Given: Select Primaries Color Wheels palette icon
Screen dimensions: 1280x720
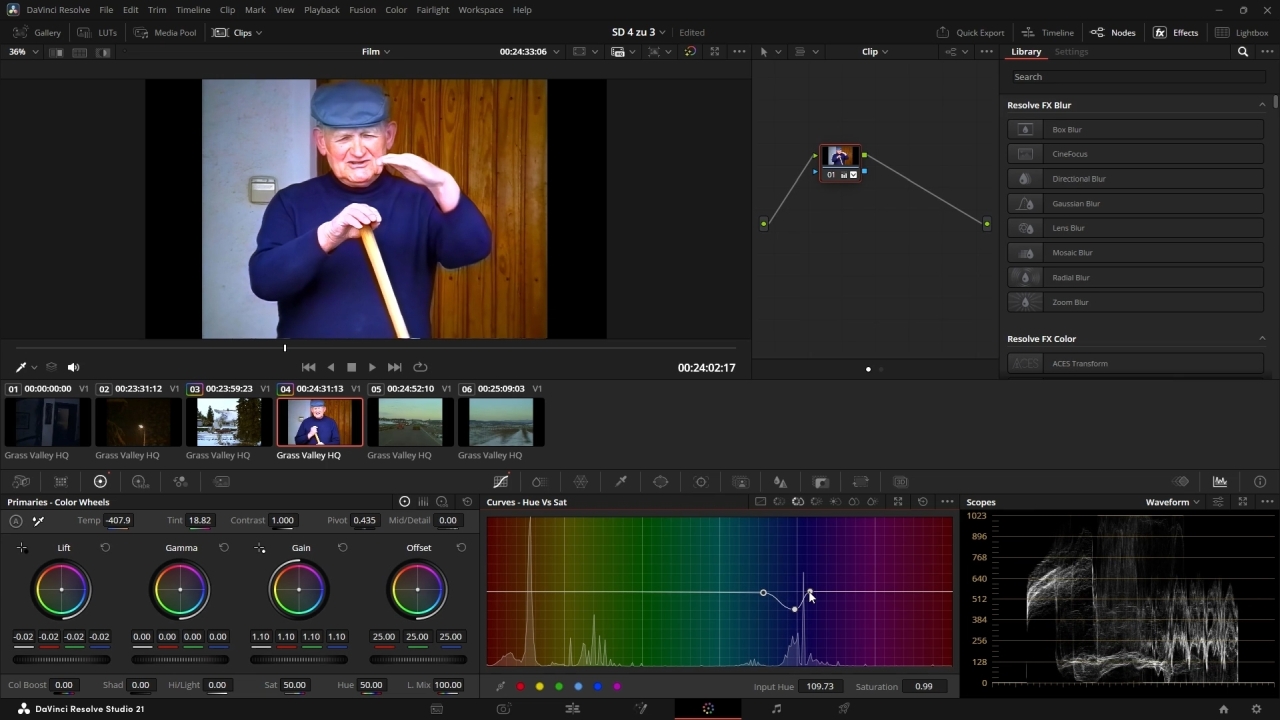Looking at the screenshot, I should pos(100,481).
